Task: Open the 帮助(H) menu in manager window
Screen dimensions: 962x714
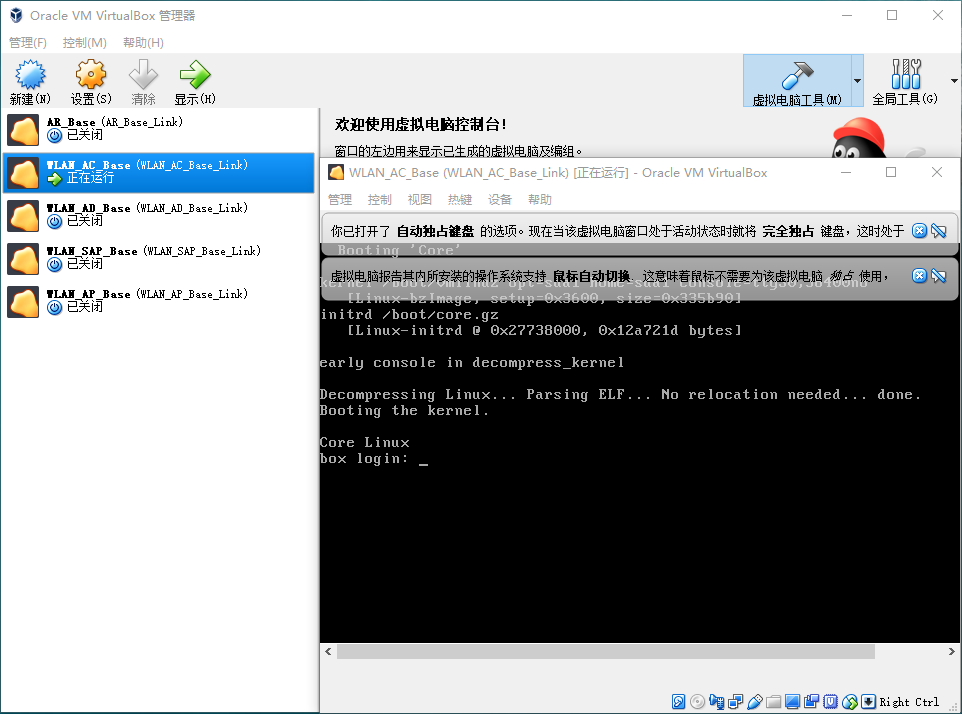Action: (143, 42)
